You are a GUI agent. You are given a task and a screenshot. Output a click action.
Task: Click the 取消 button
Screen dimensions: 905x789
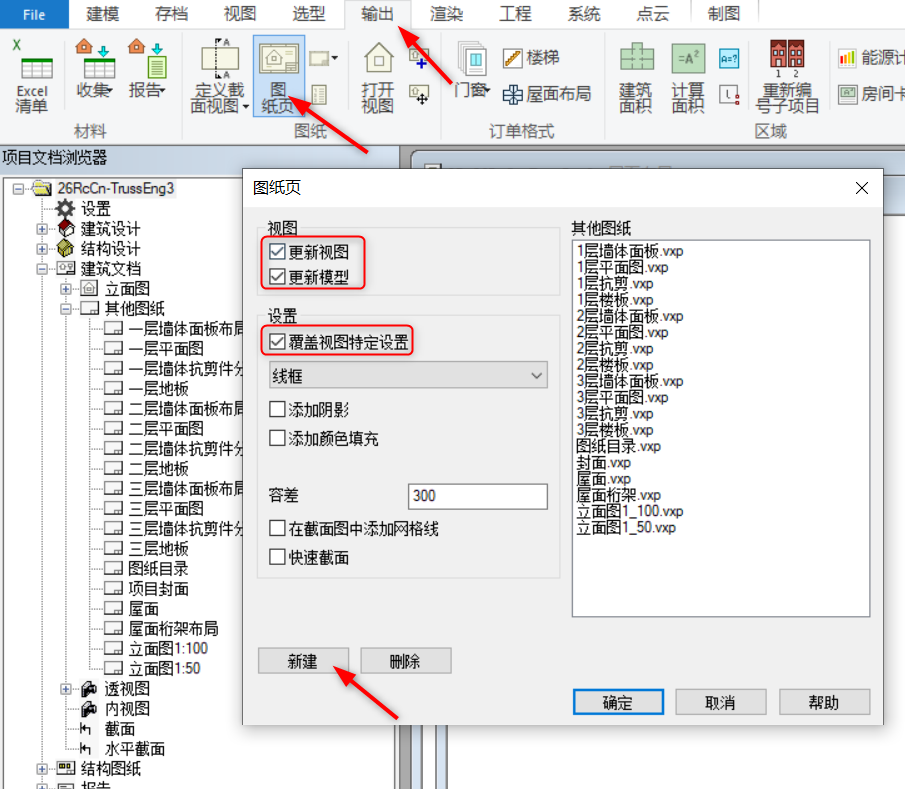pos(721,702)
